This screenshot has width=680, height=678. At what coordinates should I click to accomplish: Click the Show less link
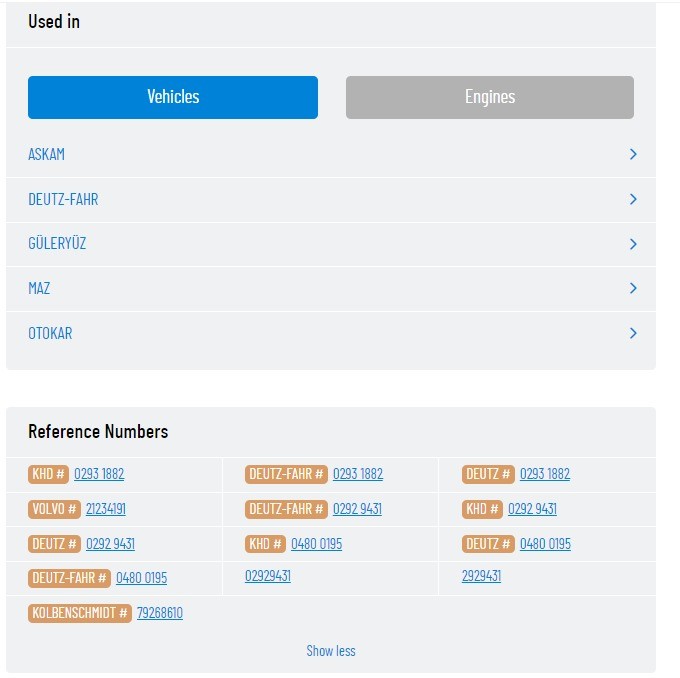tap(331, 651)
